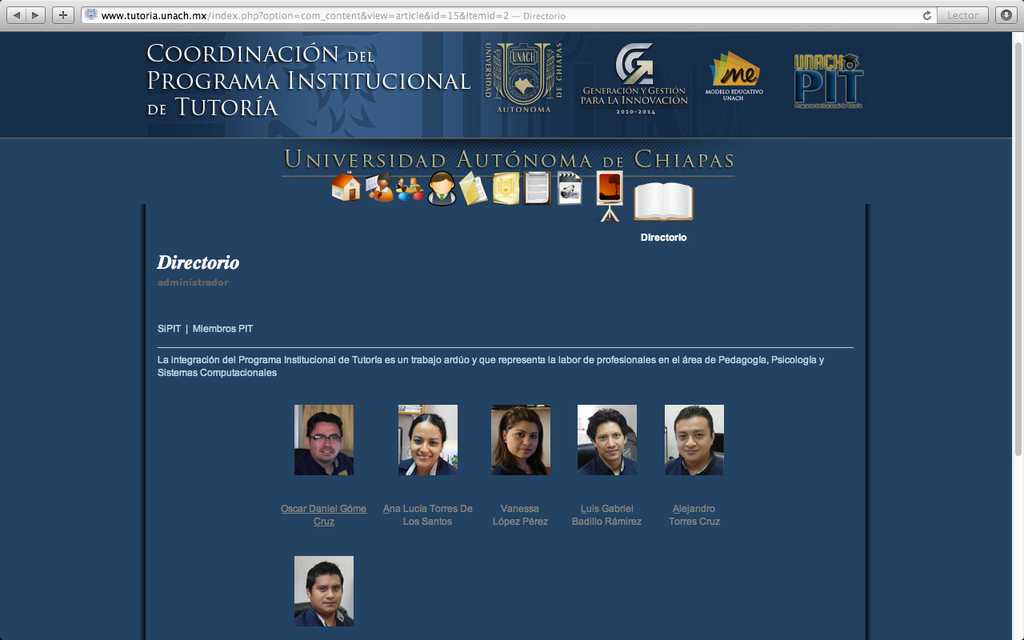Click the Universidad Autónoma de Chiapas banner text
Image resolution: width=1024 pixels, height=640 pixels.
point(509,159)
